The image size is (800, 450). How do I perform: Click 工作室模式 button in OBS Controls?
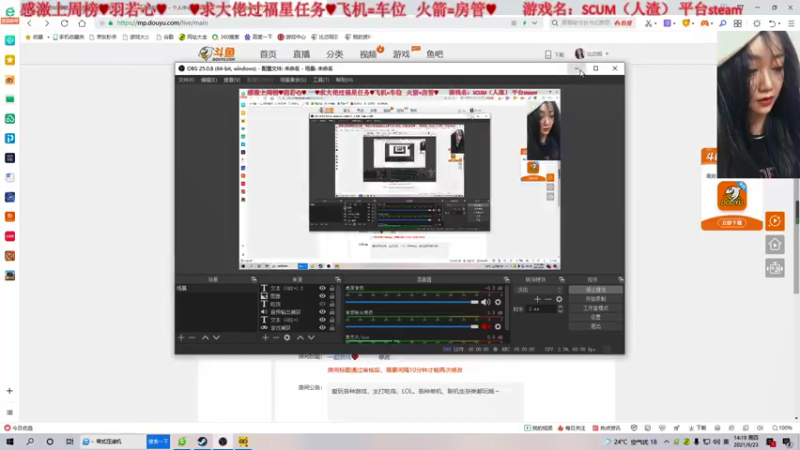595,308
